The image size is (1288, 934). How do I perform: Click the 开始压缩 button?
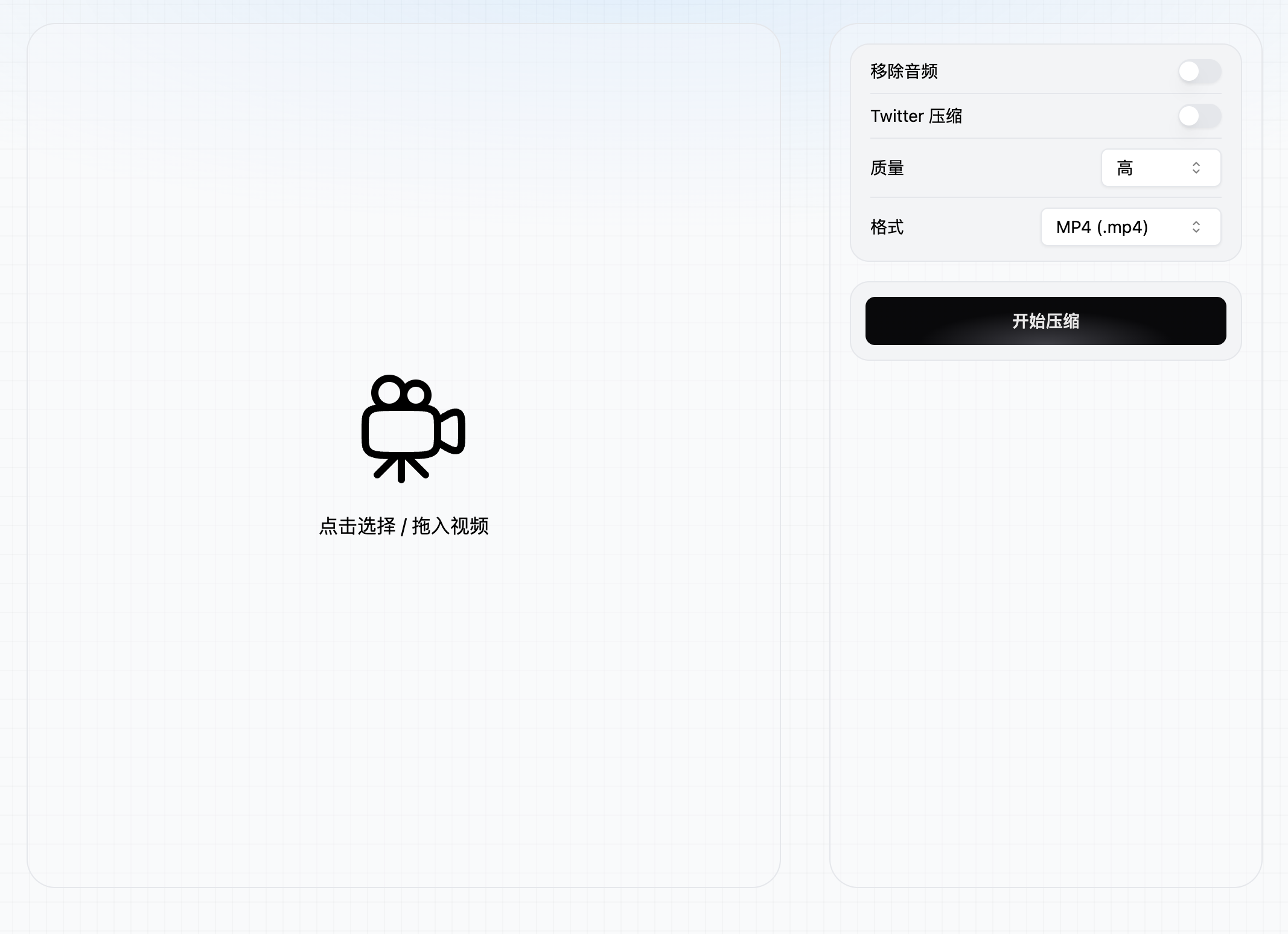click(1045, 321)
